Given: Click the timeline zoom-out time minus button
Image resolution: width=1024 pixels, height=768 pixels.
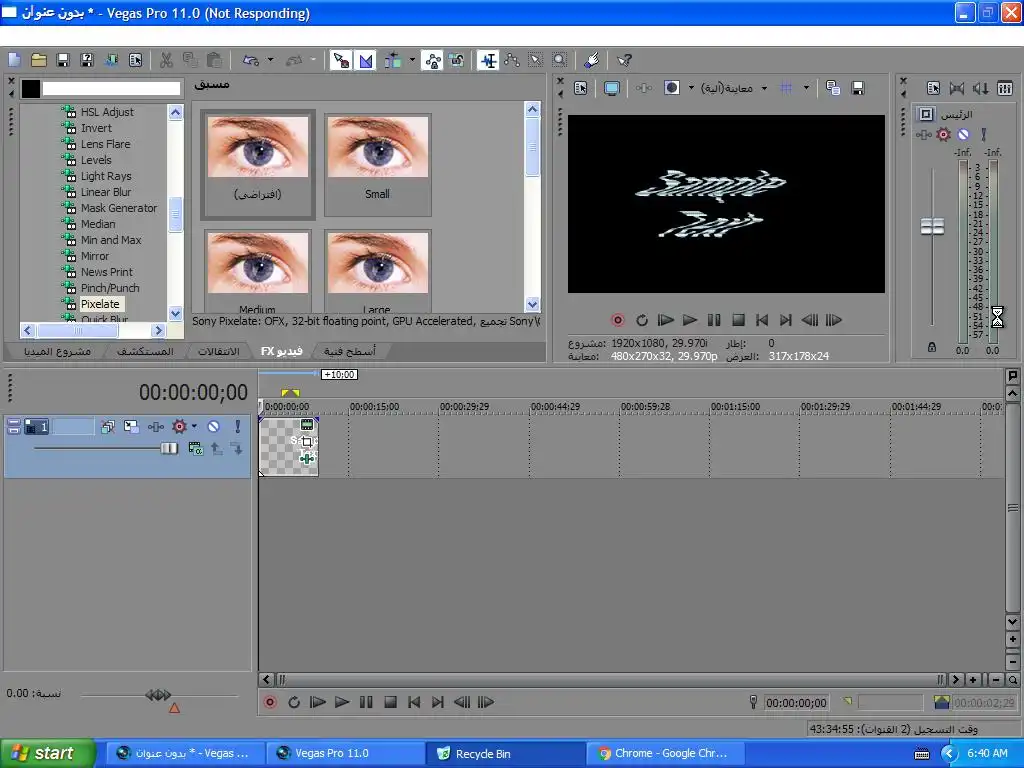Looking at the screenshot, I should [x=995, y=680].
